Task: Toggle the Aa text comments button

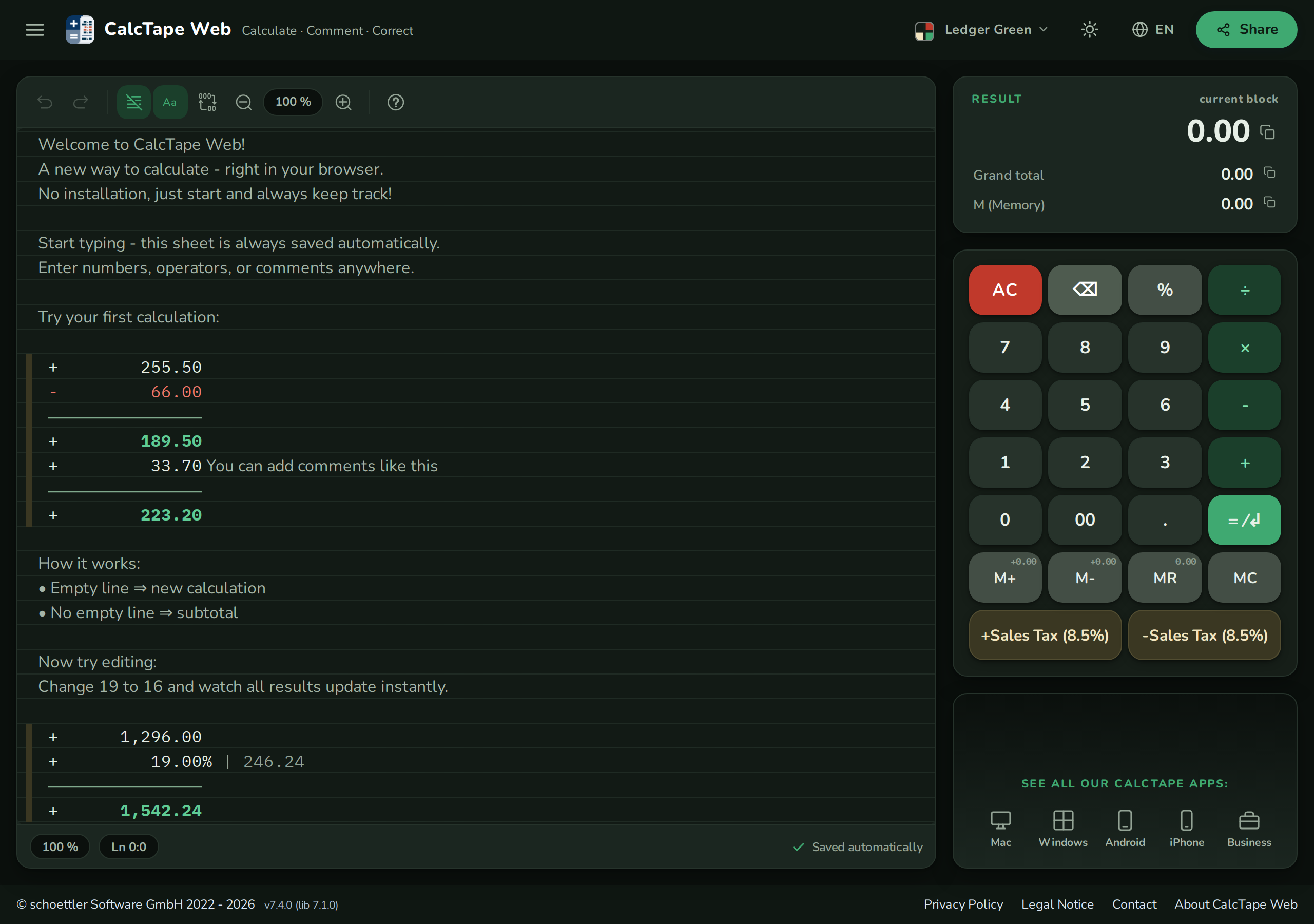Action: coord(170,103)
